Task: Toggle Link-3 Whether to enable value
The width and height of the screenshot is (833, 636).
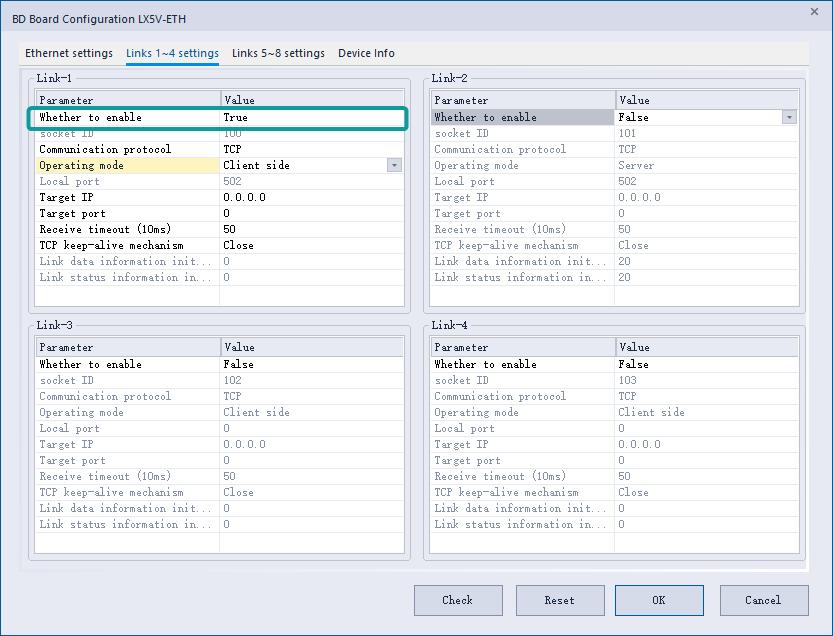Action: click(x=310, y=364)
